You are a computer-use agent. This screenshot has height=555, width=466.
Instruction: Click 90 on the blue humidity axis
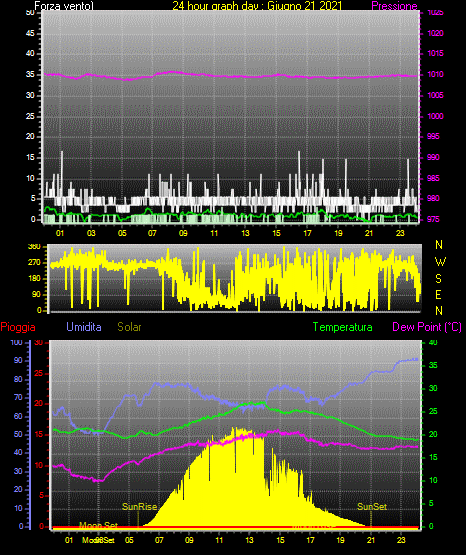click(18, 360)
